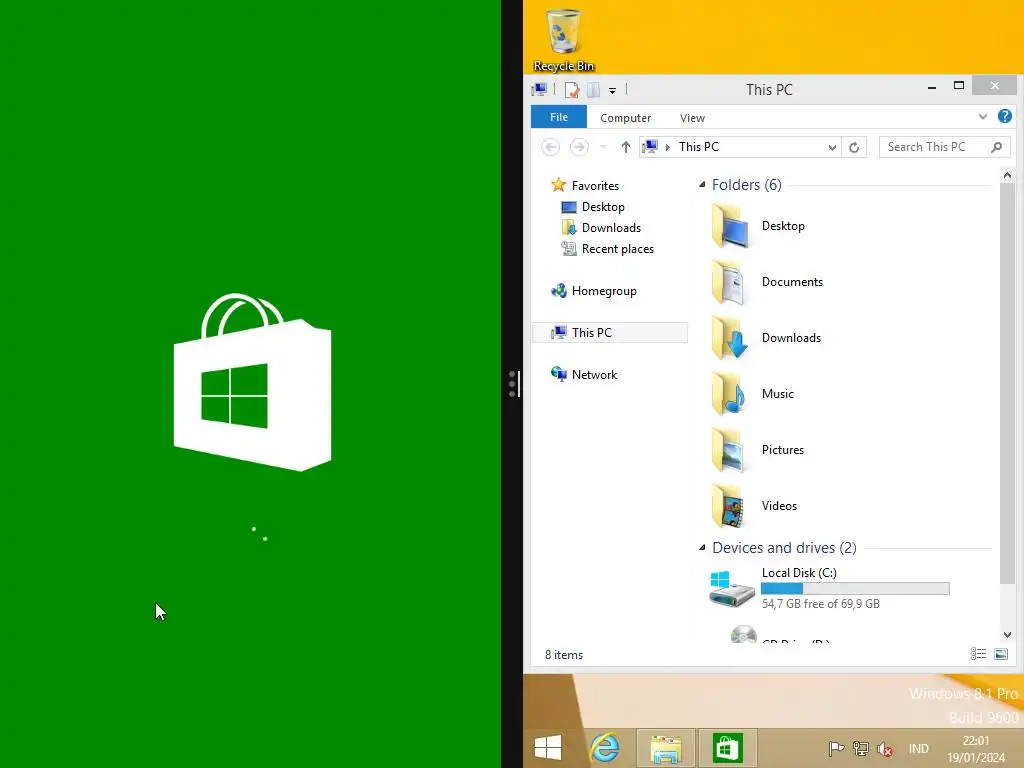Click the This PC system icon in title bar
The height and width of the screenshot is (768, 1024).
coord(539,89)
